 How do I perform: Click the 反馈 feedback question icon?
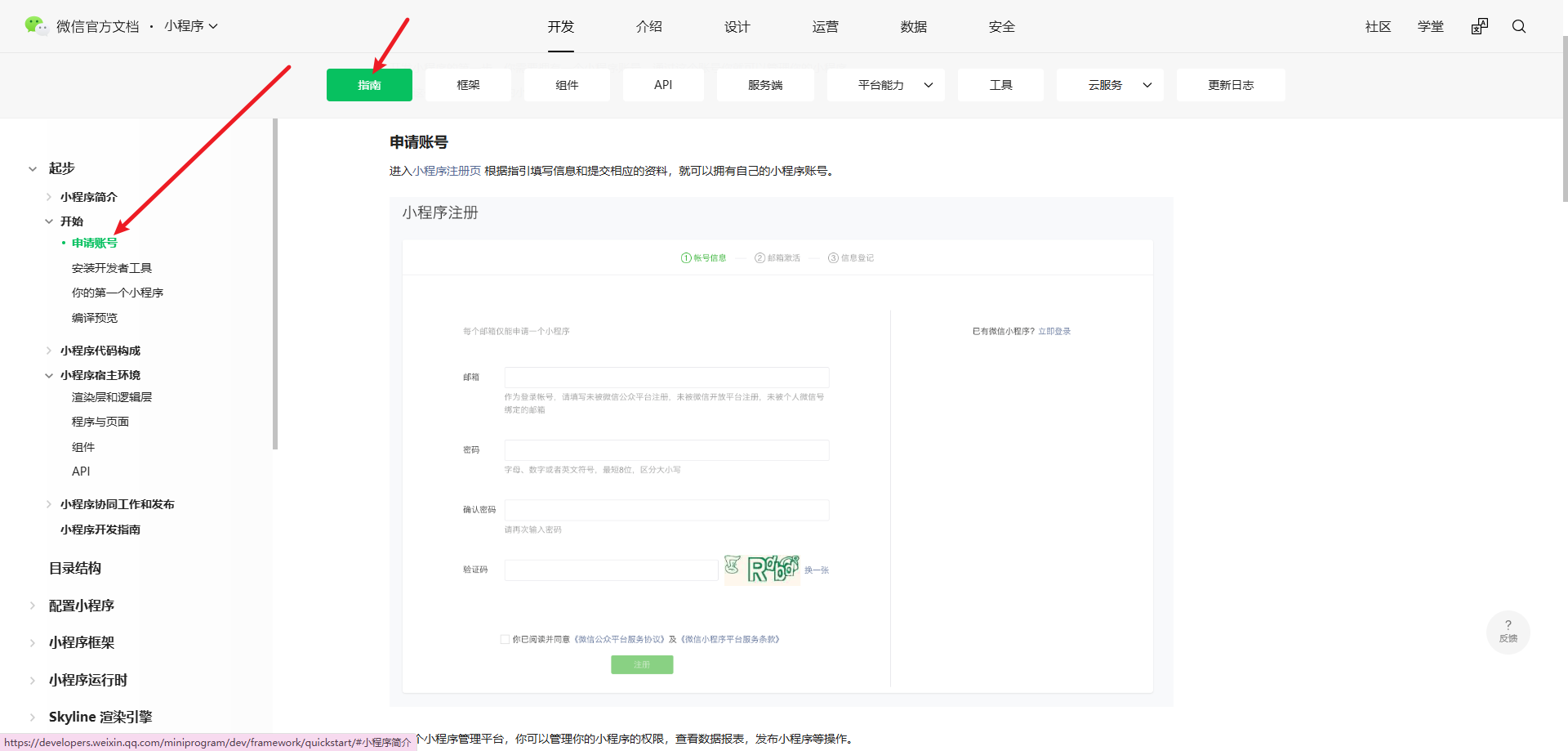(1508, 631)
